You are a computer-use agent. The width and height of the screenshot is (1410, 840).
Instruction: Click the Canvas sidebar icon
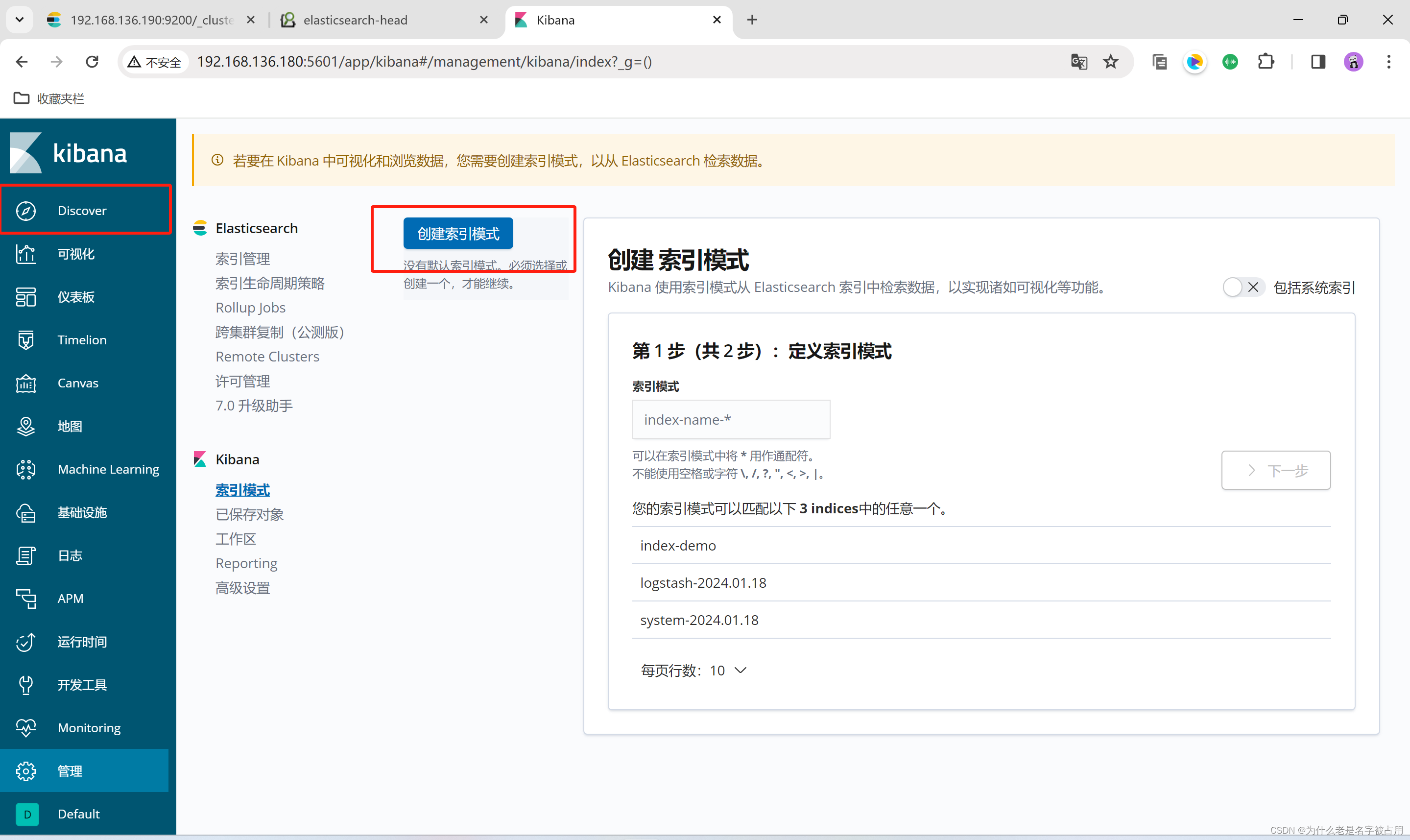26,383
